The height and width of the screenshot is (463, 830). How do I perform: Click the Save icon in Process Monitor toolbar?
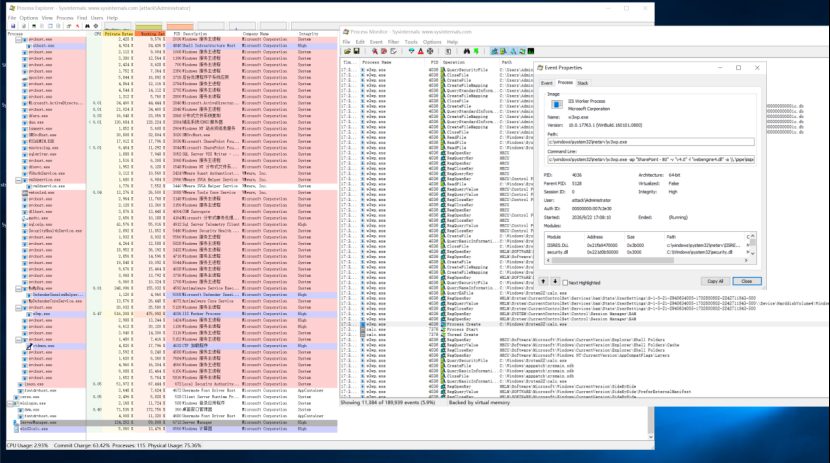tap(356, 51)
